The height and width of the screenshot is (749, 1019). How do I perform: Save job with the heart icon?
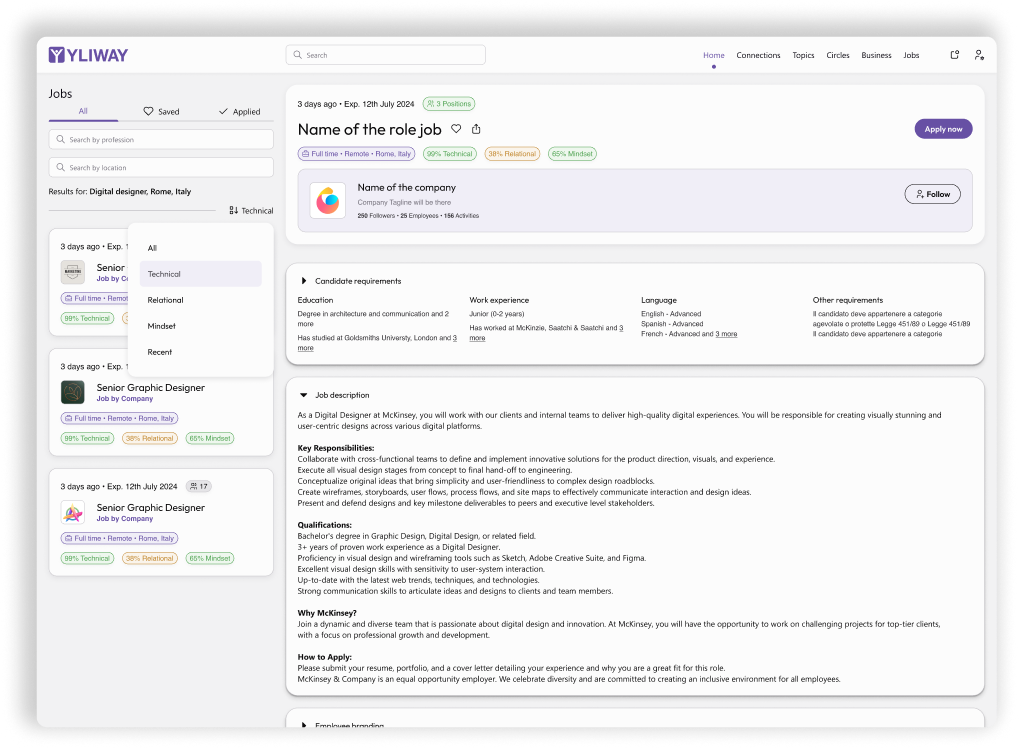click(456, 129)
